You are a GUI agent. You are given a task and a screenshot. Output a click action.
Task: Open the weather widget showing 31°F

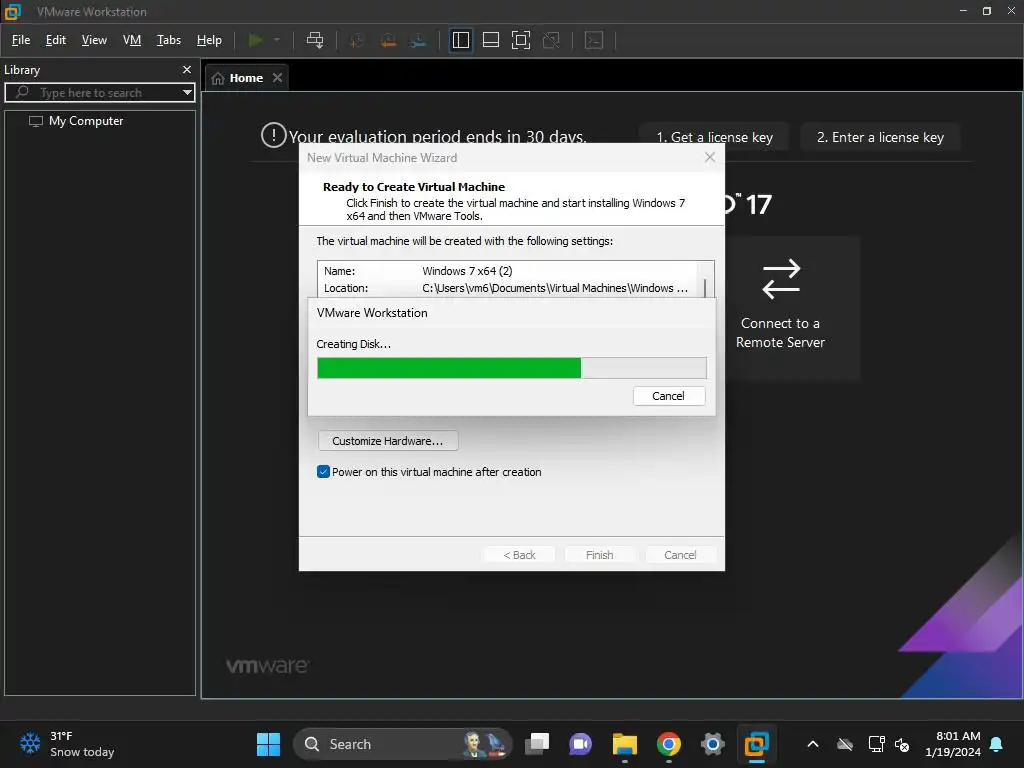tap(67, 744)
